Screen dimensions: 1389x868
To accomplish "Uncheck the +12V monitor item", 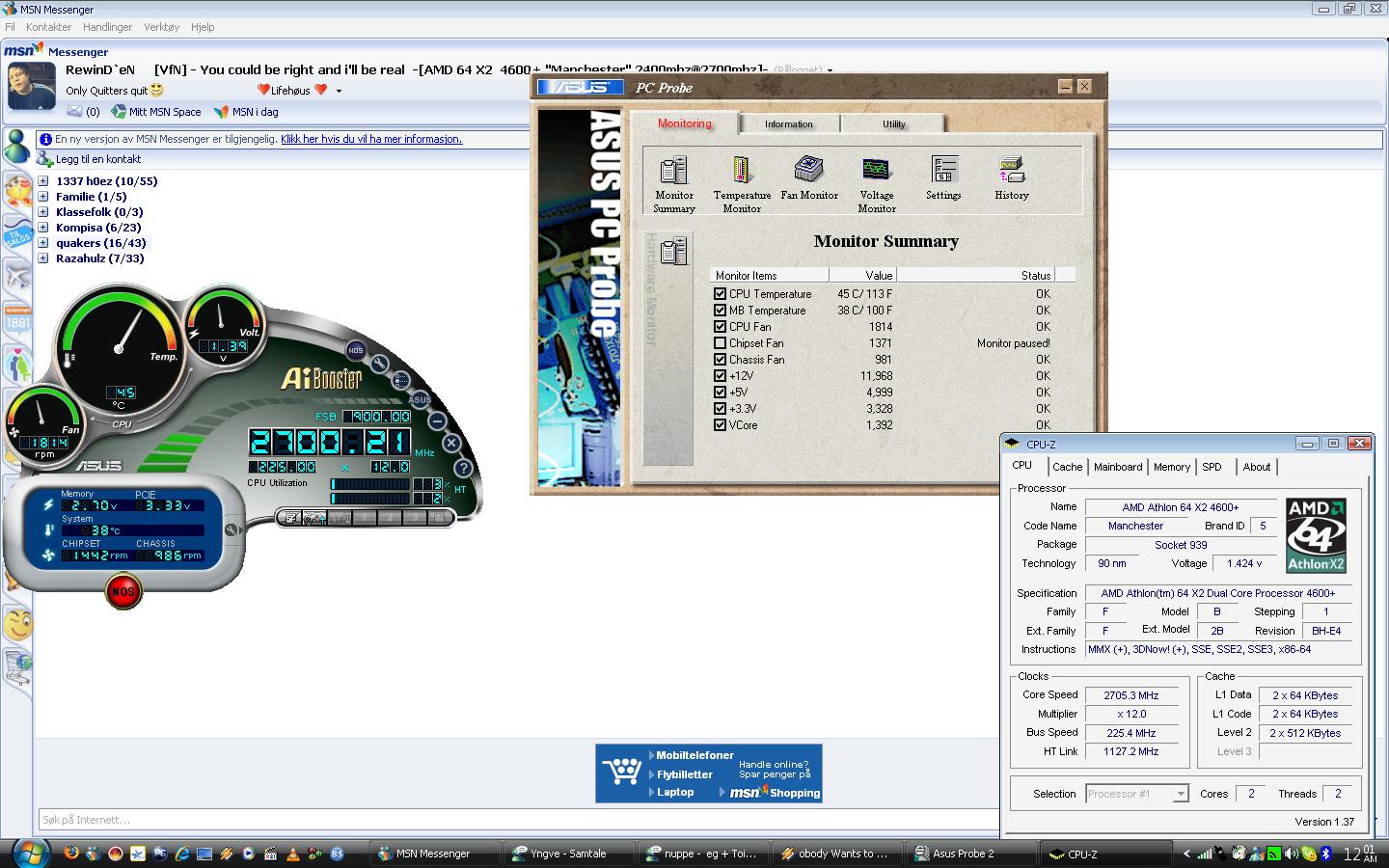I will [x=720, y=375].
